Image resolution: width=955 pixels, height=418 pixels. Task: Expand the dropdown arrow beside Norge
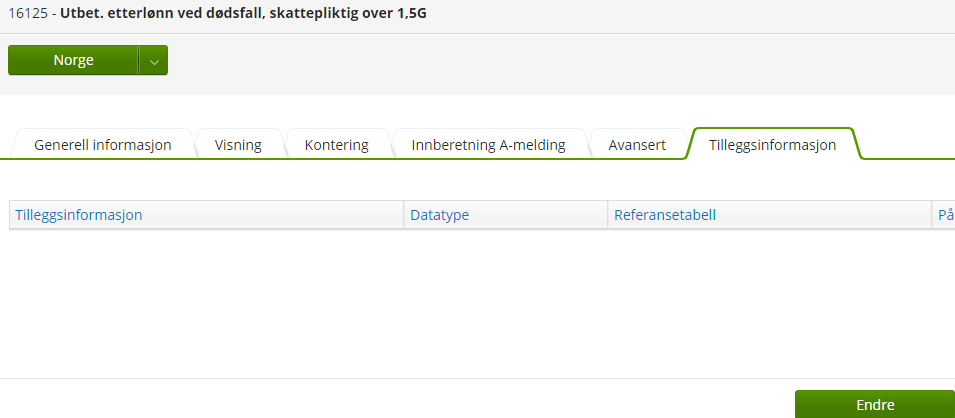coord(154,60)
